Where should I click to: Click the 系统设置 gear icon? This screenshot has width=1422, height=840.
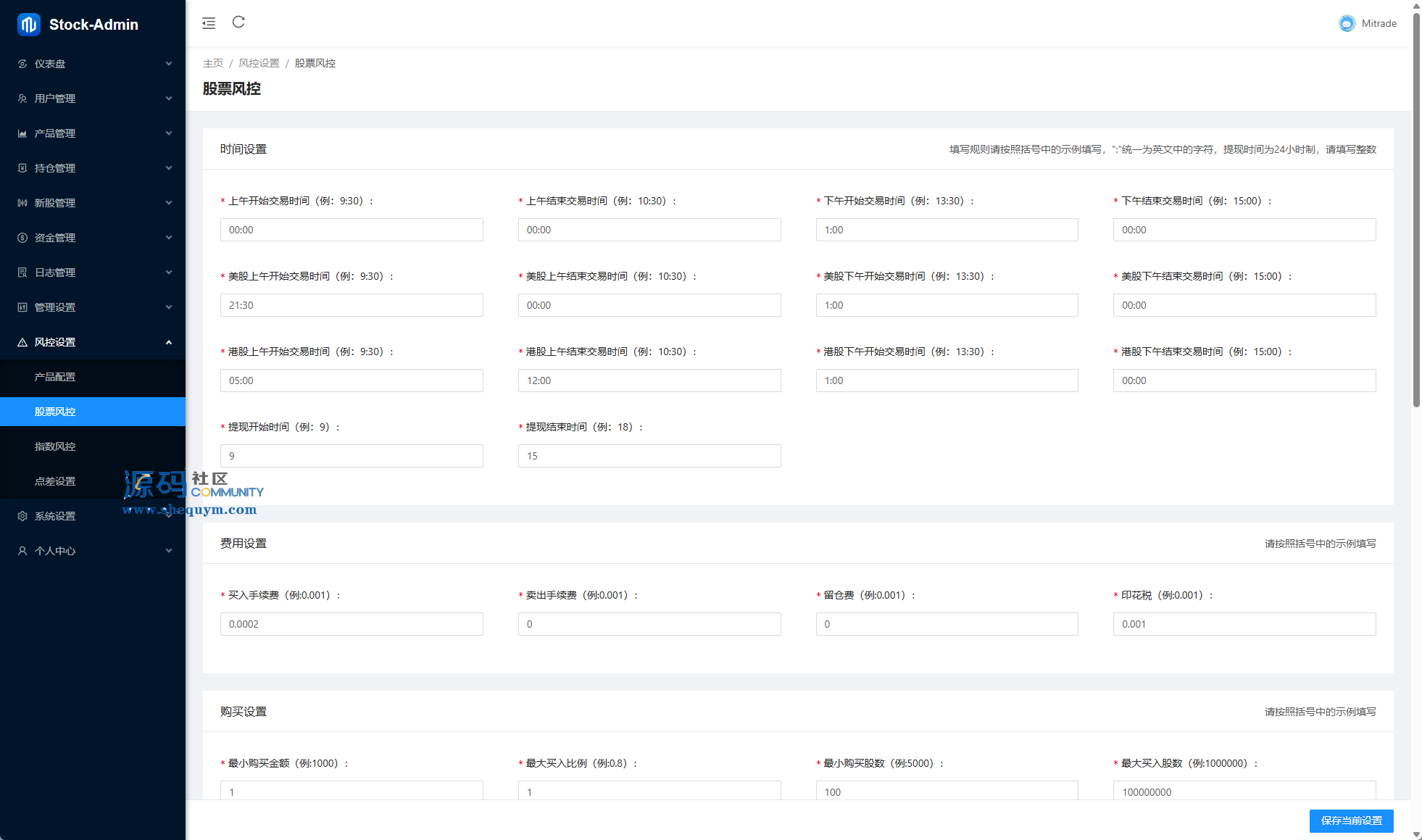click(x=22, y=516)
